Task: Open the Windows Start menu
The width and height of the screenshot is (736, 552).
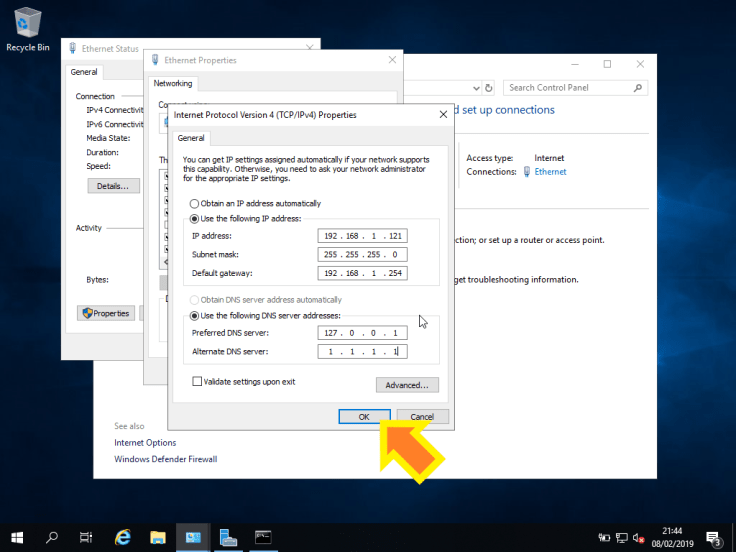Action: coord(18,537)
